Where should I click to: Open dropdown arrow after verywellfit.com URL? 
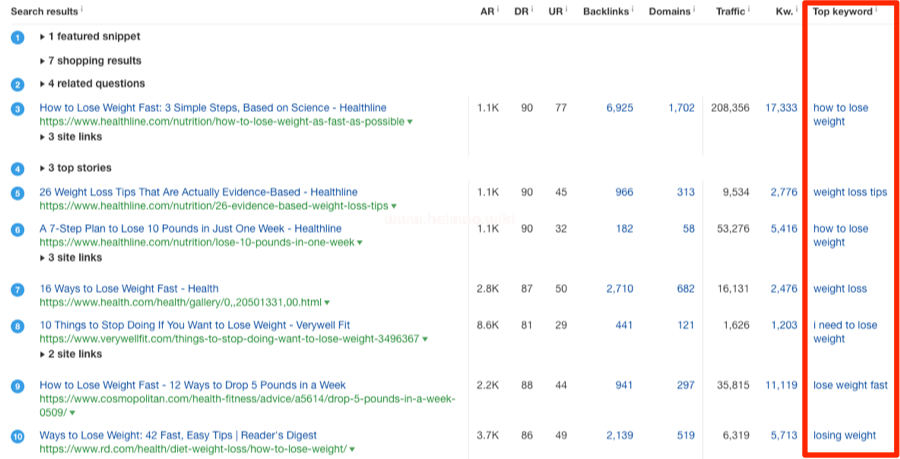tap(424, 339)
